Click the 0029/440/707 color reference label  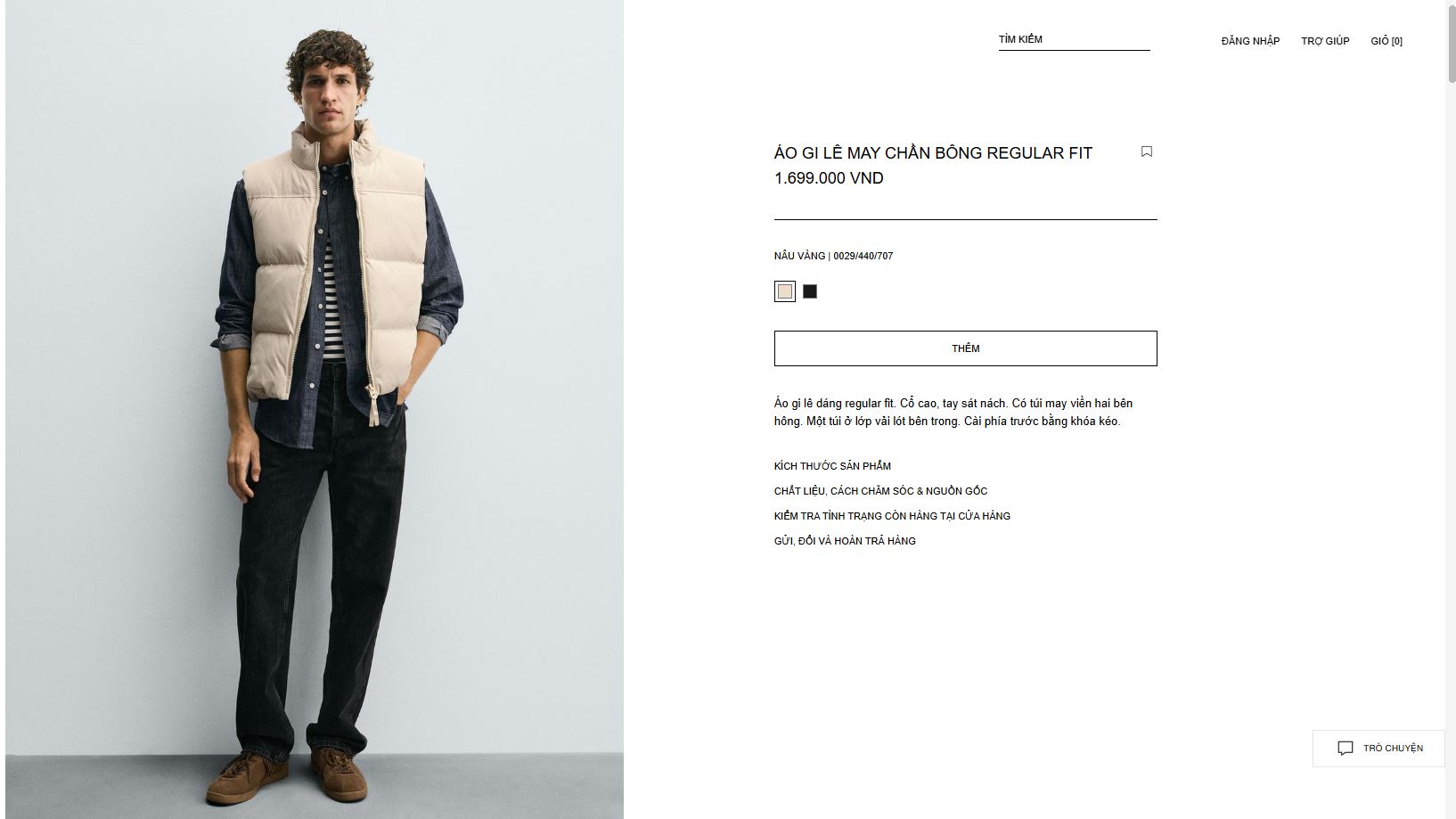863,256
